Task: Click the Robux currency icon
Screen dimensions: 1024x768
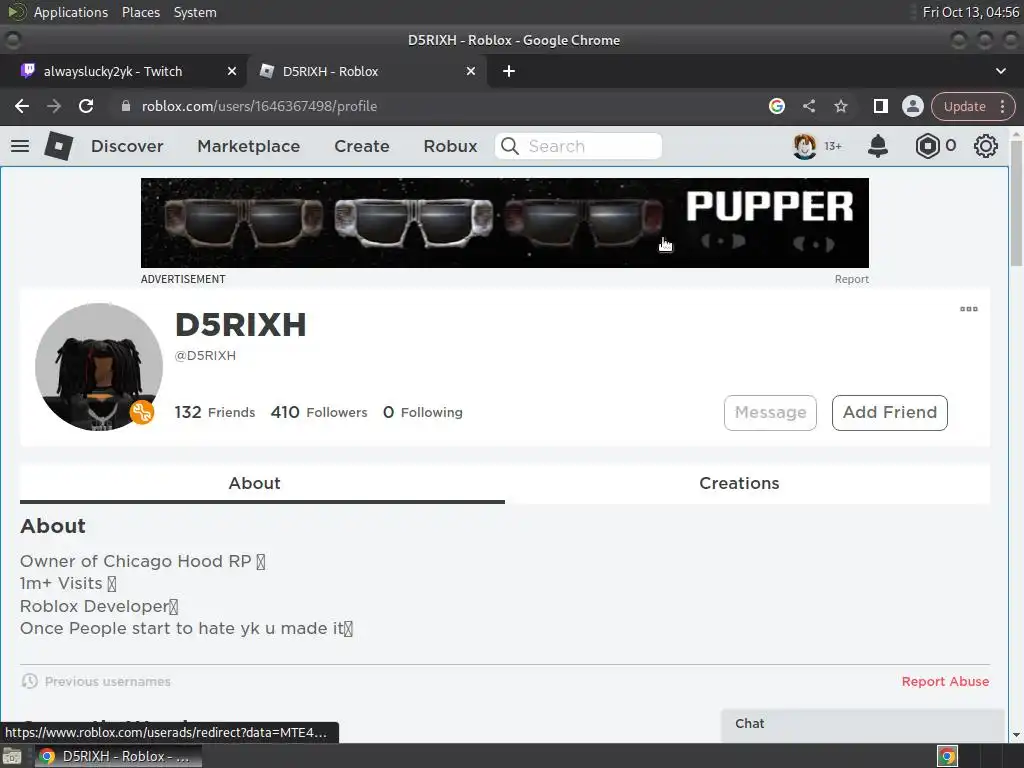Action: pos(927,146)
